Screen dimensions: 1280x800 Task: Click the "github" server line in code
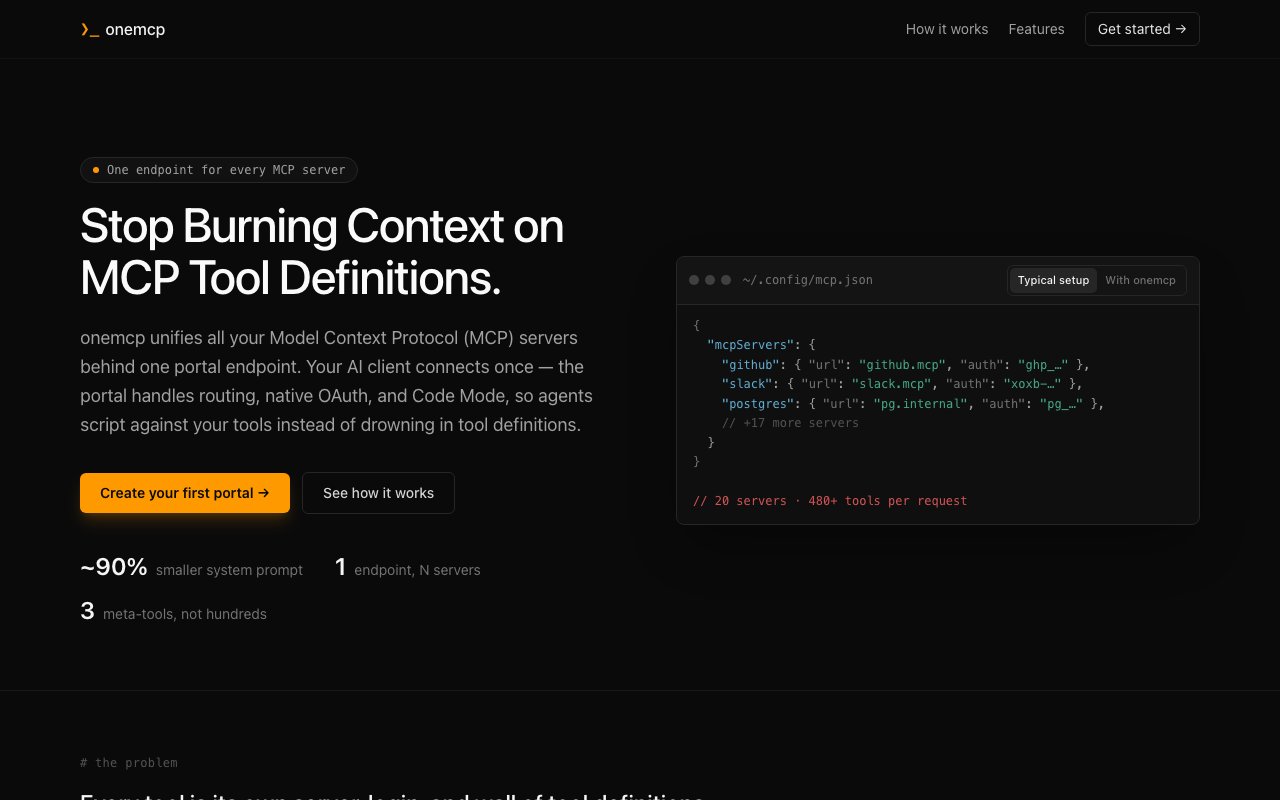(x=905, y=365)
